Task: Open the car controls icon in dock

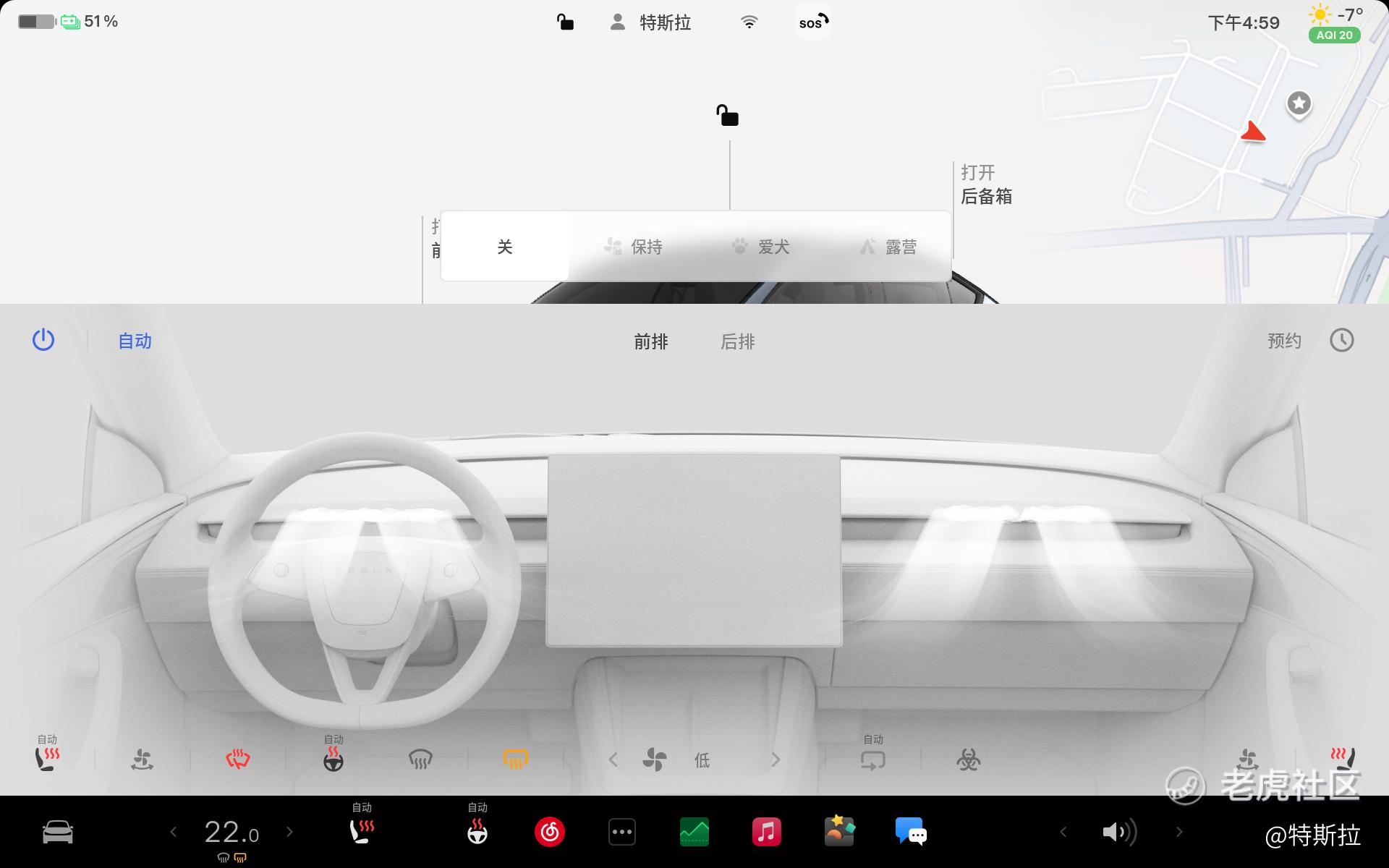Action: tap(58, 832)
